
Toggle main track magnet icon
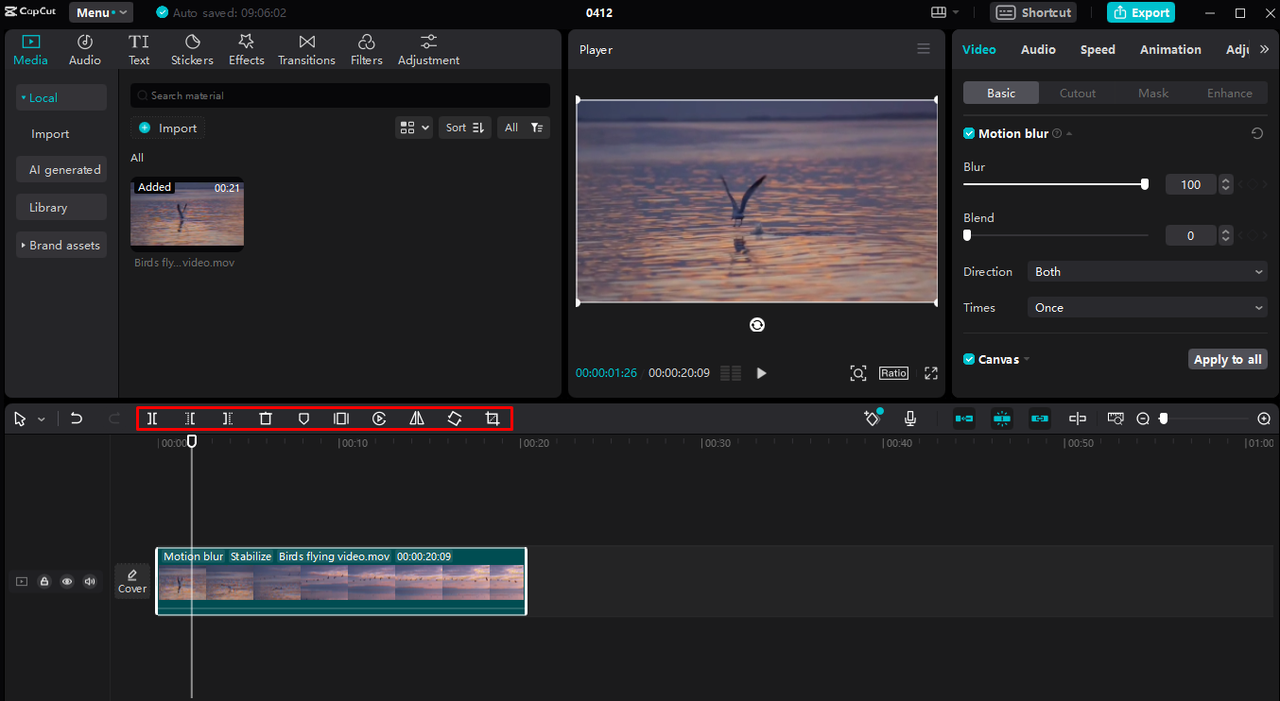point(964,419)
